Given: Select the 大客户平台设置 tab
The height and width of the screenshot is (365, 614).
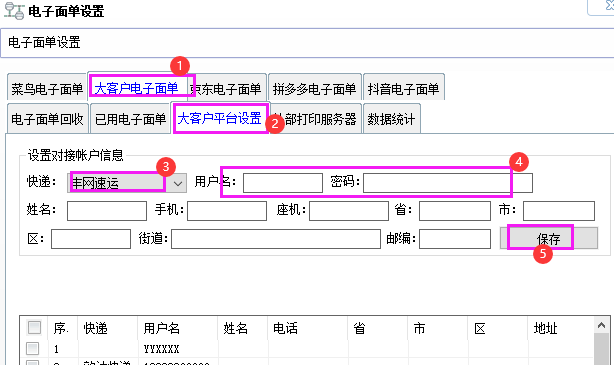Looking at the screenshot, I should [219, 118].
